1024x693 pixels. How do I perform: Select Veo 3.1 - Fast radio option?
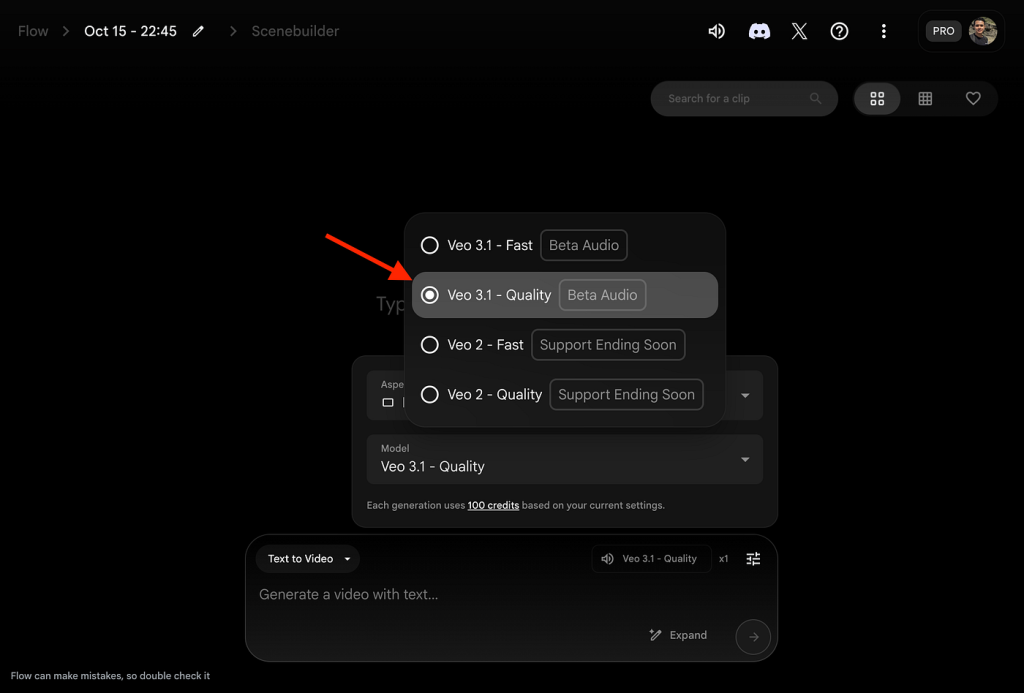pos(430,245)
